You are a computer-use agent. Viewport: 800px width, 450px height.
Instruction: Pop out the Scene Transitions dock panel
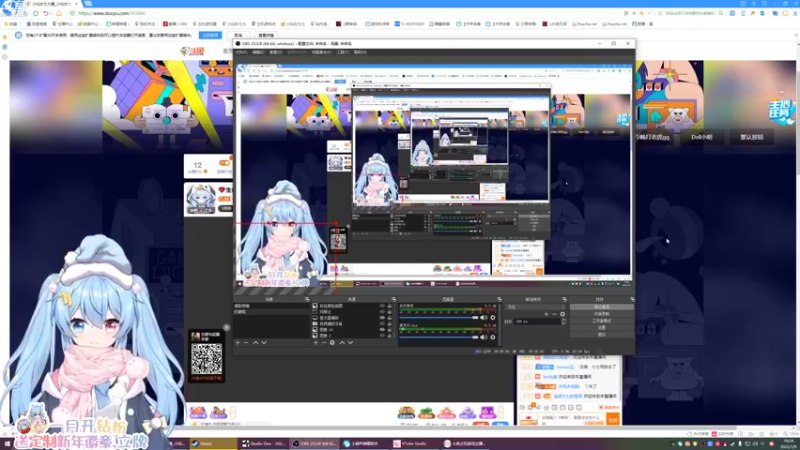[x=564, y=299]
